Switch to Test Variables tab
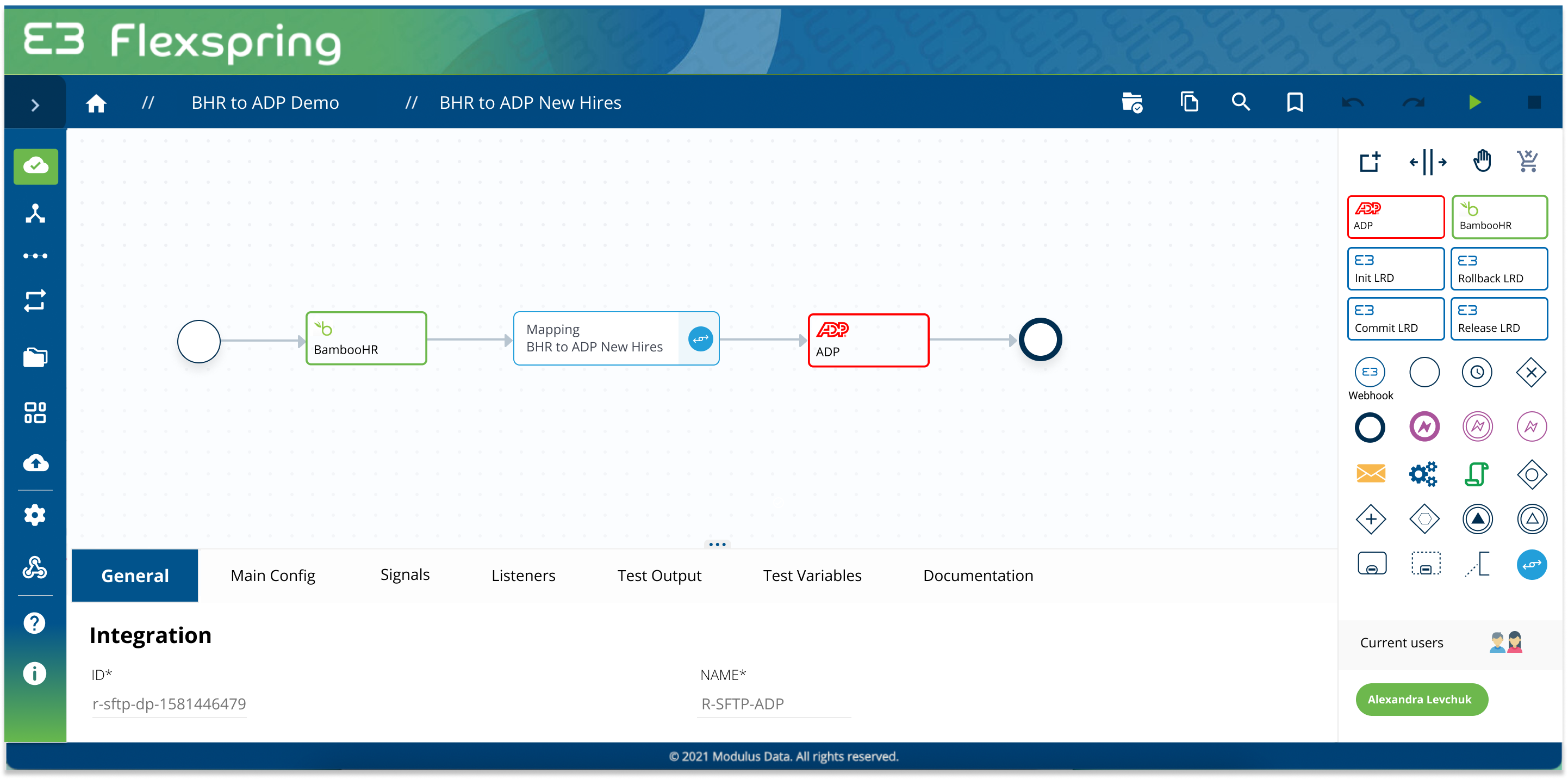This screenshot has height=779, width=1568. point(812,576)
